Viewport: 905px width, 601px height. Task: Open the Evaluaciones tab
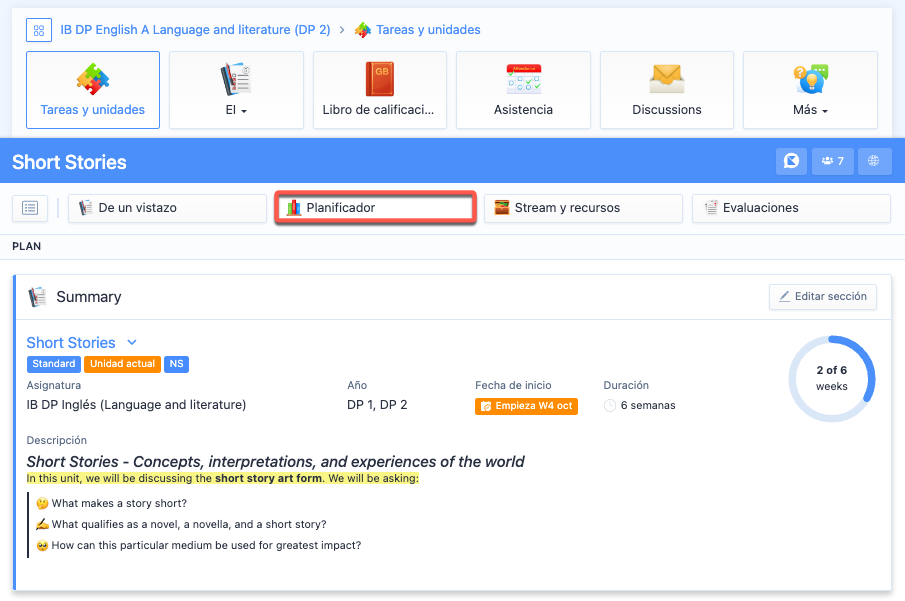pos(790,208)
